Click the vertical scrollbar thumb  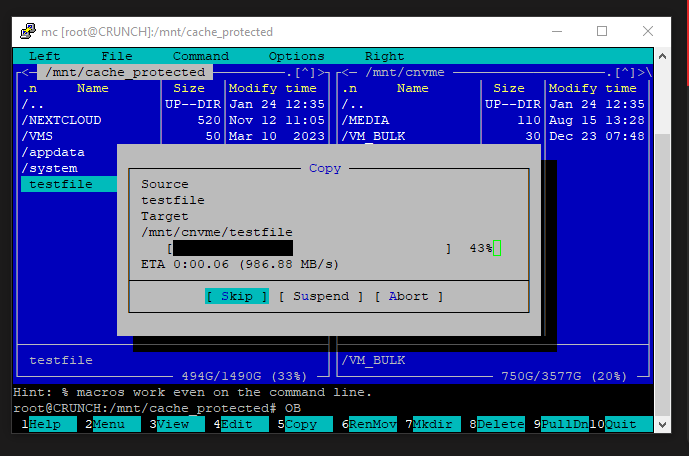click(x=662, y=275)
